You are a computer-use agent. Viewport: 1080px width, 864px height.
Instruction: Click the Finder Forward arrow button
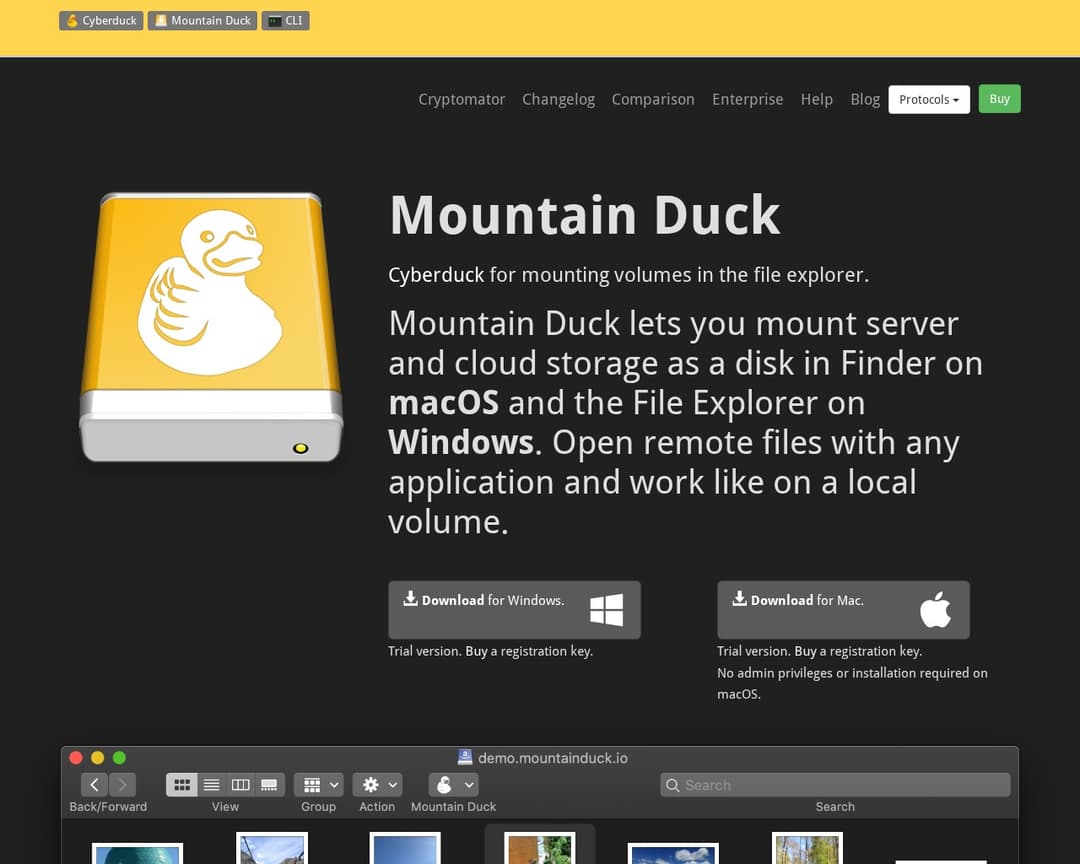(x=123, y=785)
